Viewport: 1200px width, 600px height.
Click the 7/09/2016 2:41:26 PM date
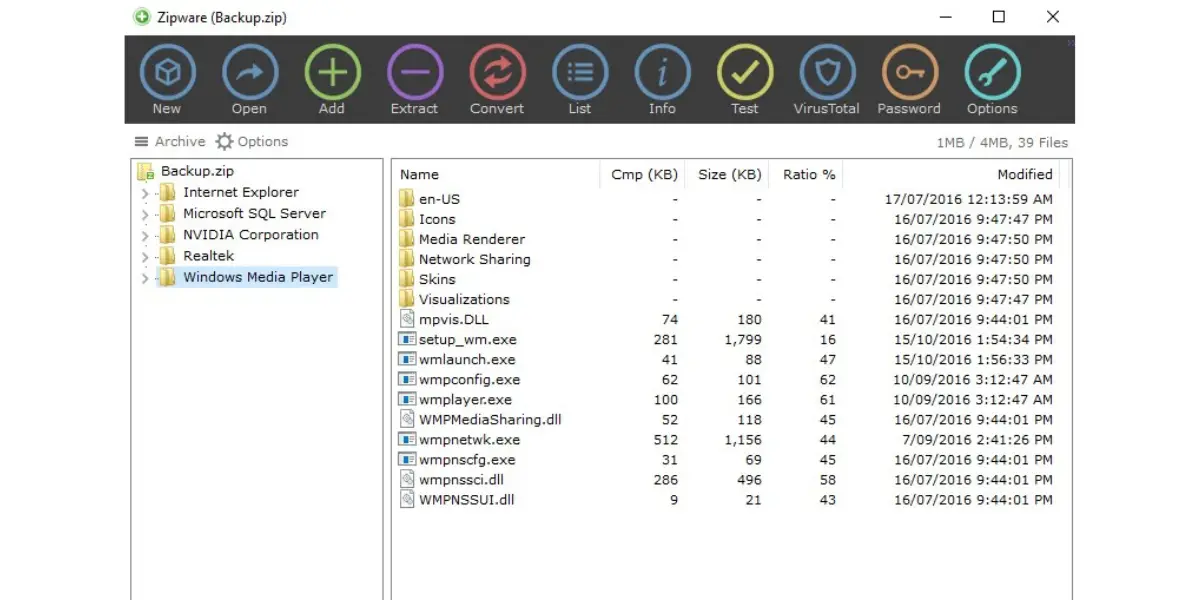click(x=978, y=439)
